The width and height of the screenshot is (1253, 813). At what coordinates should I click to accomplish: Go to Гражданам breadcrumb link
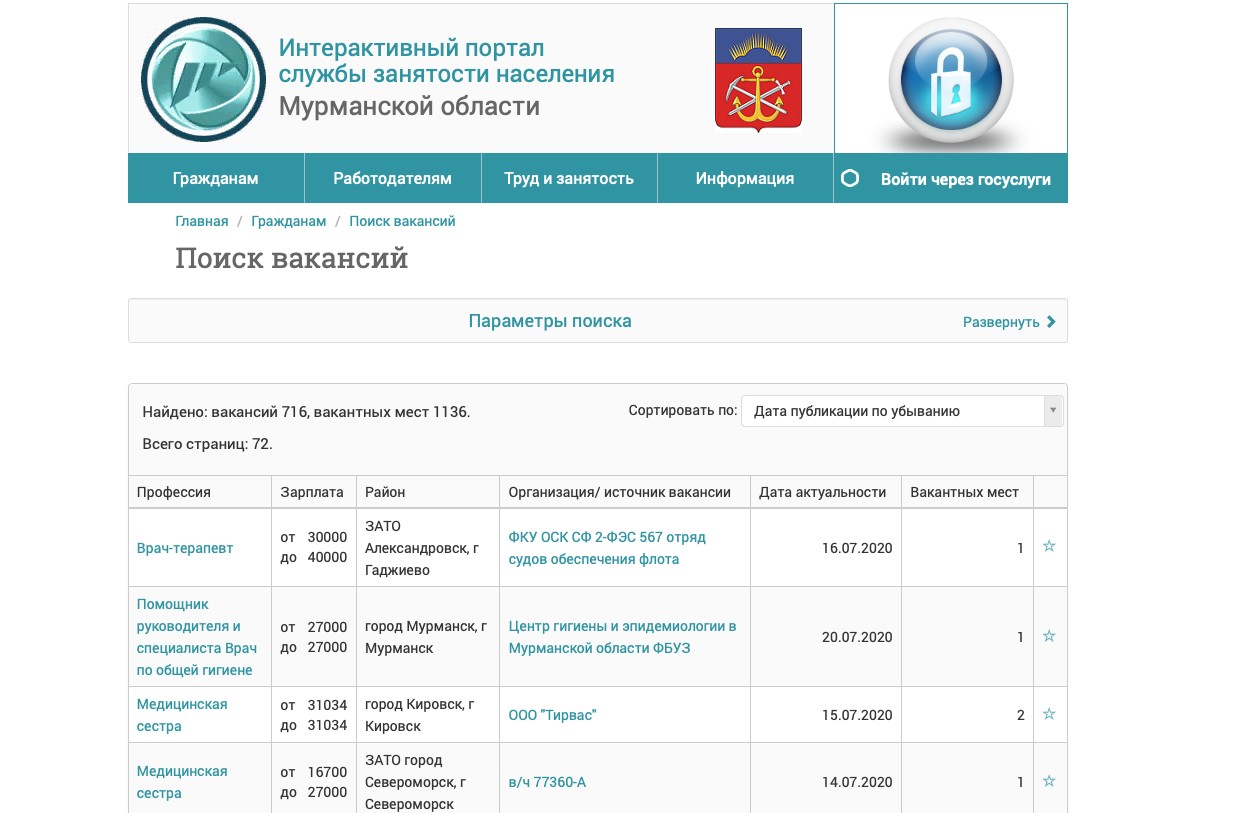(289, 221)
